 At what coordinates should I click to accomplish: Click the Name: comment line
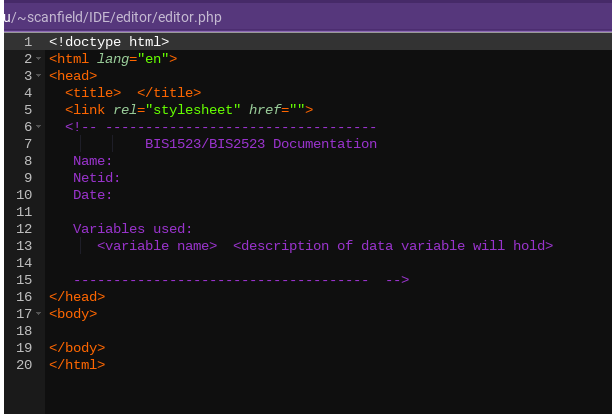pos(93,161)
